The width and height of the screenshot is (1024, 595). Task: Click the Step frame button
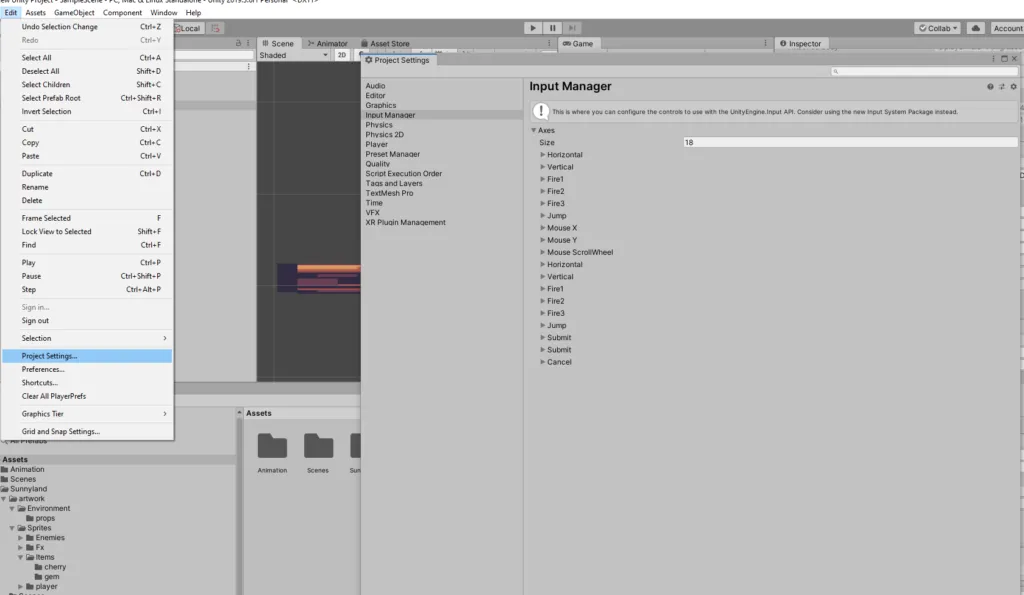coord(572,28)
